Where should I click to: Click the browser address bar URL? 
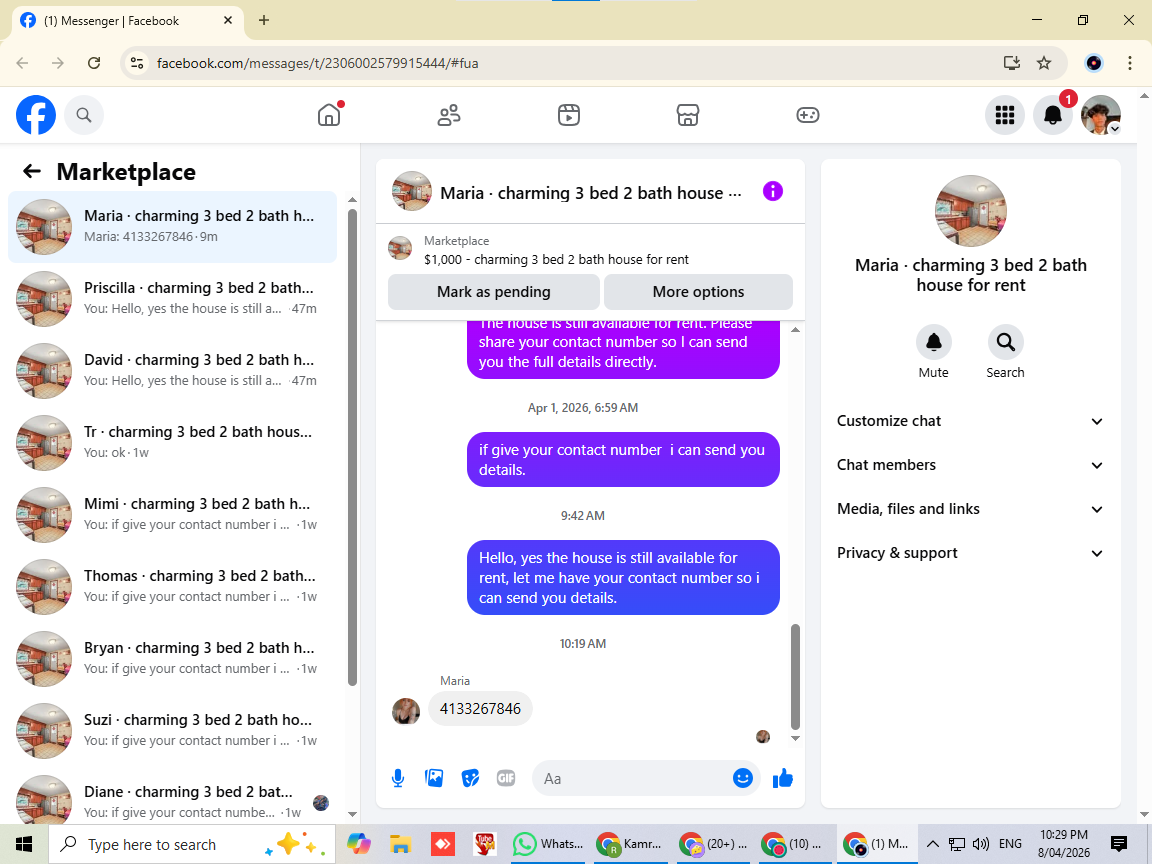[x=317, y=63]
